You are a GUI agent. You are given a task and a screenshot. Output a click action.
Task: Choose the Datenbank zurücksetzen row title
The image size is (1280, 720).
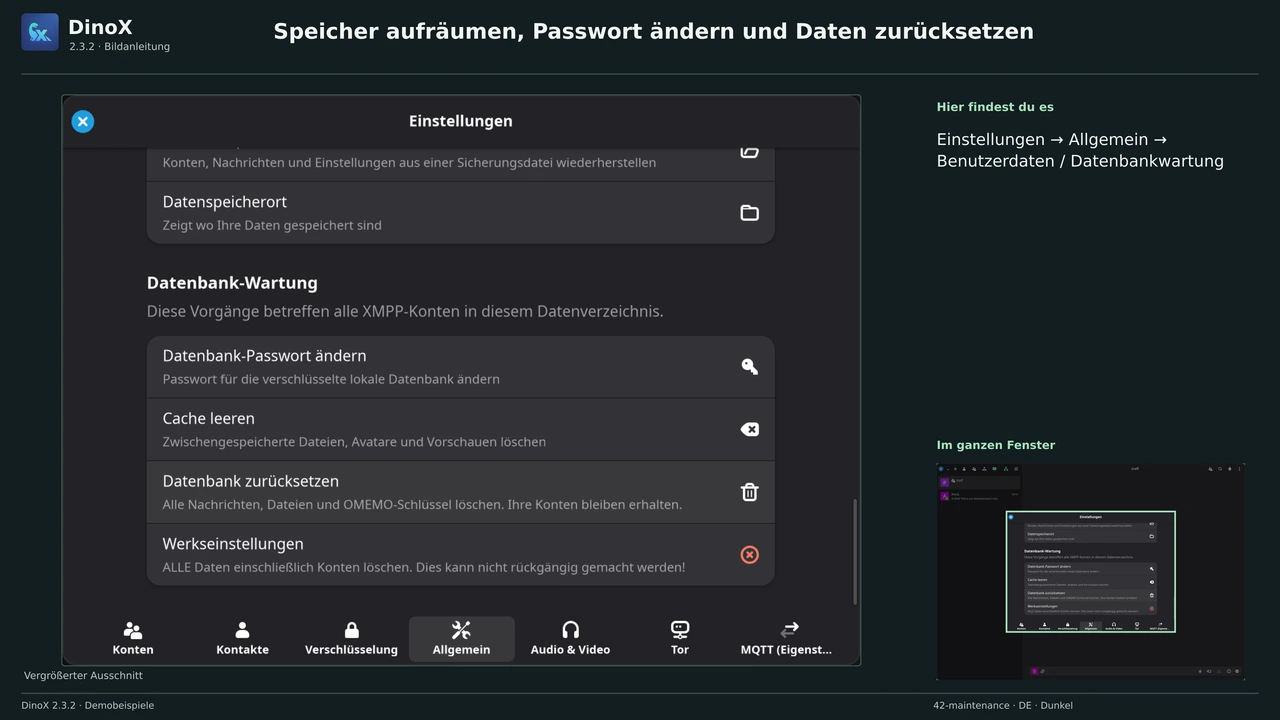[251, 481]
